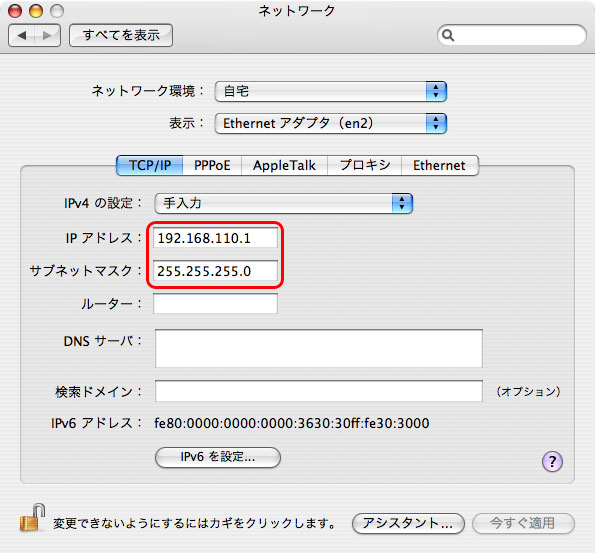
Task: Open the Ethernet tab
Action: pos(439,165)
